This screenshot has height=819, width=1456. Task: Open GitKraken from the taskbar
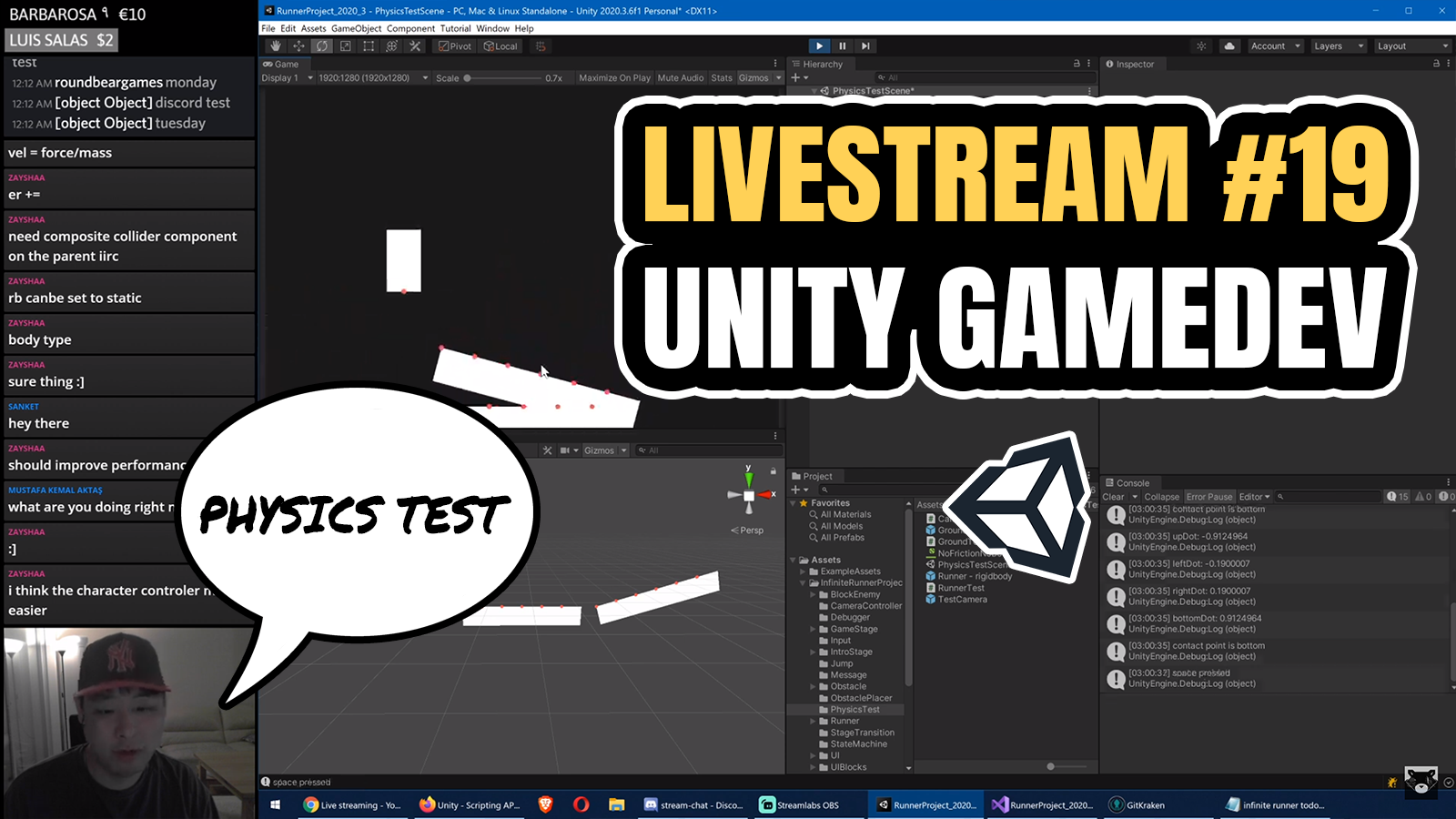[1137, 805]
